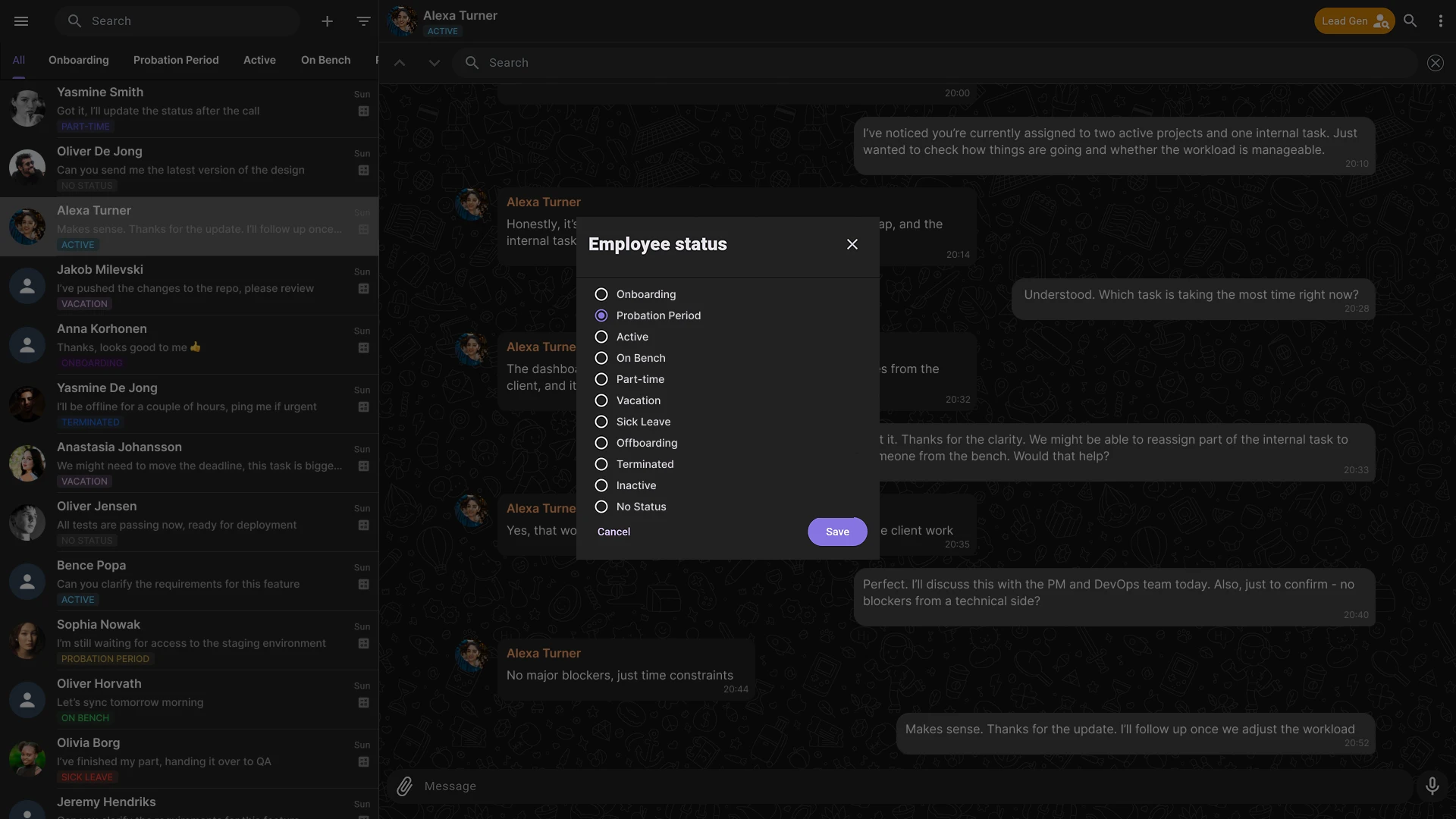
Task: Open the hamburger main menu
Action: click(21, 21)
